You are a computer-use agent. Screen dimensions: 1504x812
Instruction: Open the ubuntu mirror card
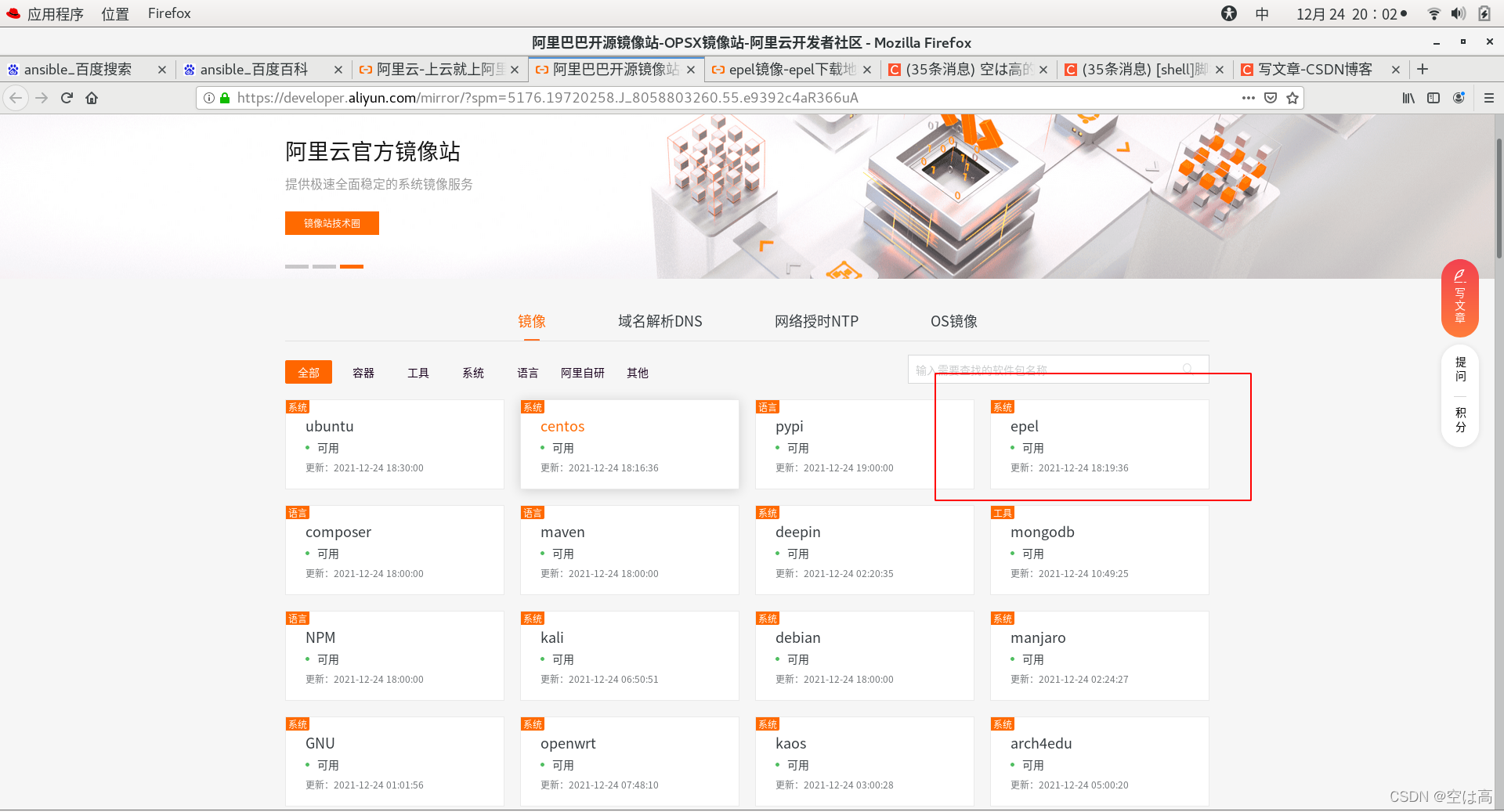395,445
